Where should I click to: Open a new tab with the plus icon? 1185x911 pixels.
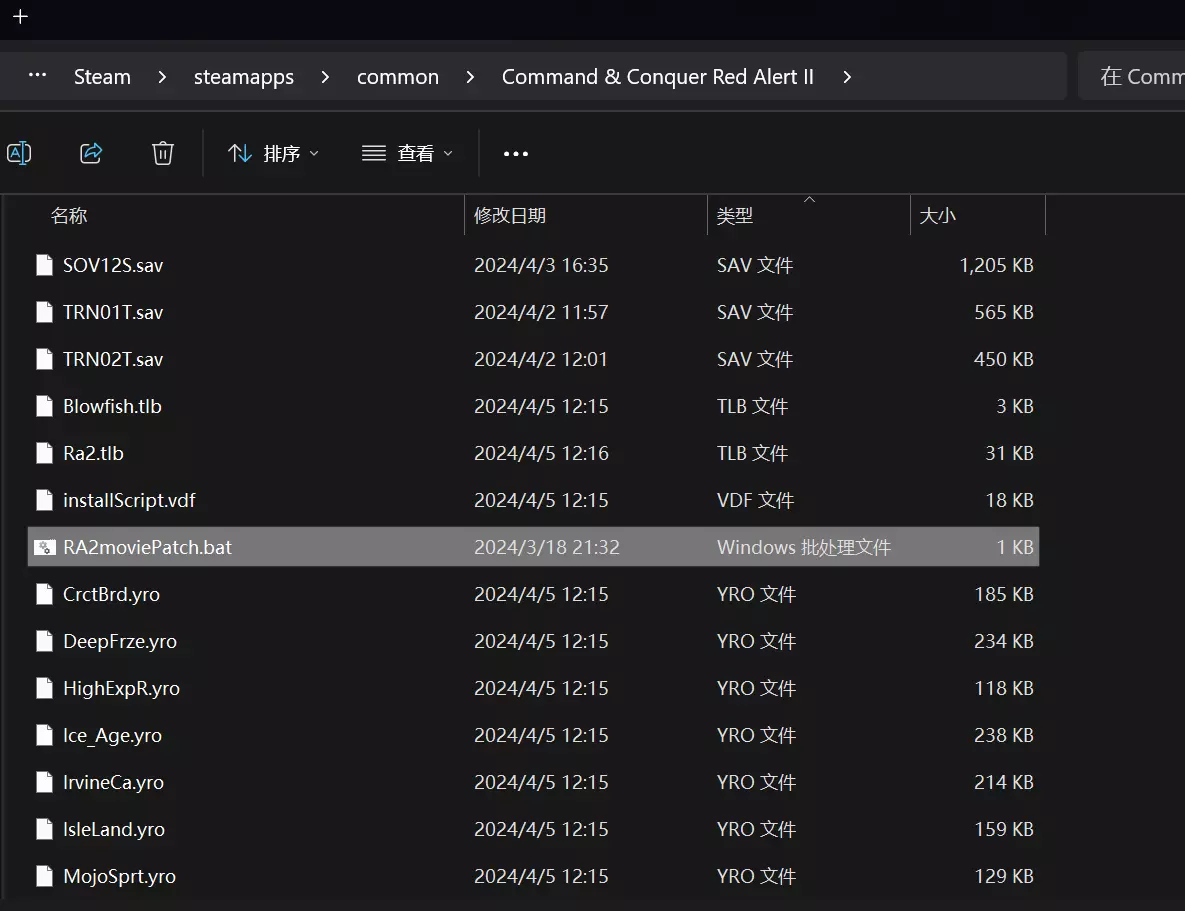point(20,17)
